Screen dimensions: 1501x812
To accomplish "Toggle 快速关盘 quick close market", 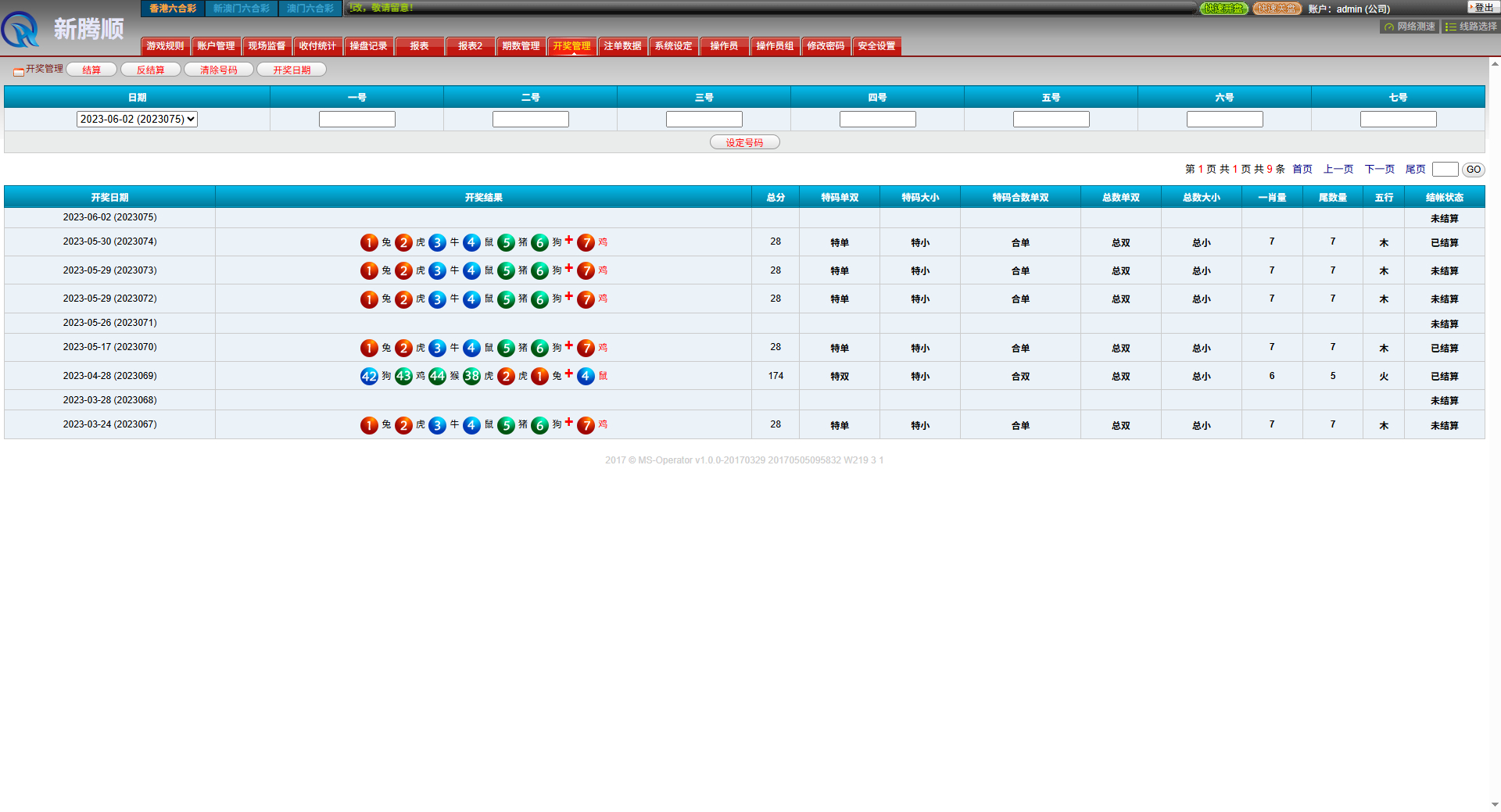I will 1277,9.
